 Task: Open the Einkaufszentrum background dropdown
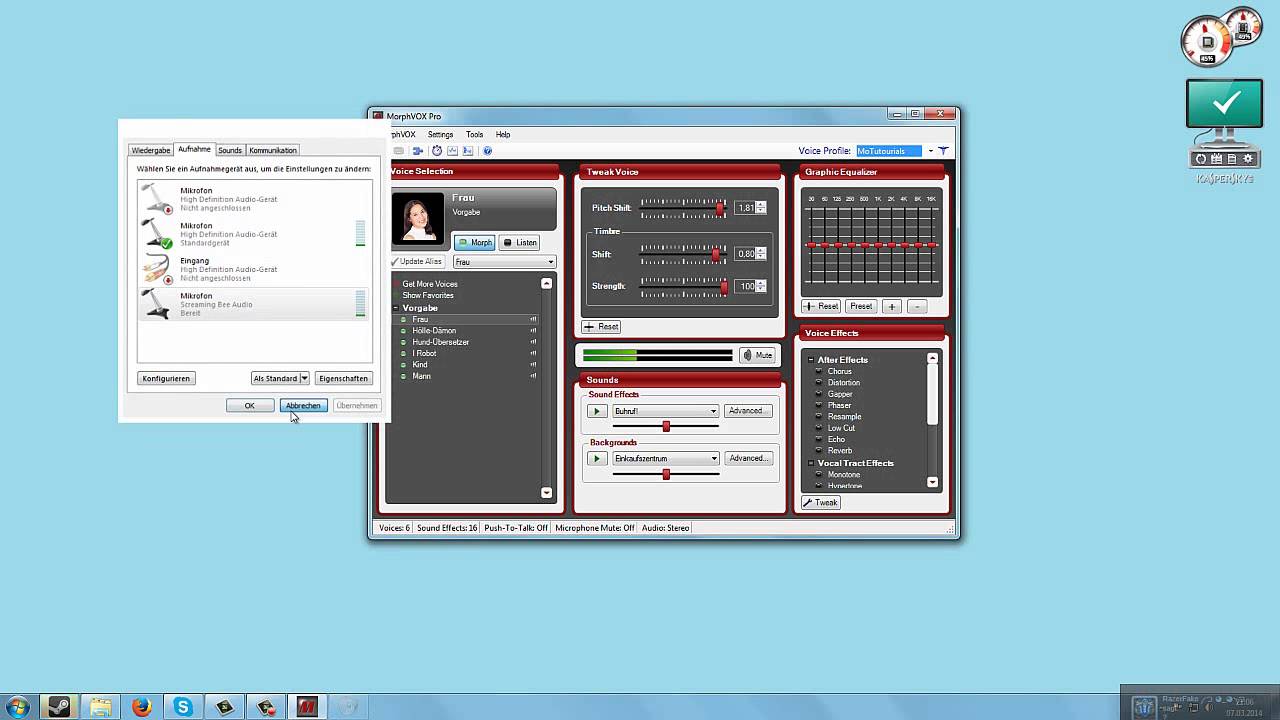click(713, 459)
